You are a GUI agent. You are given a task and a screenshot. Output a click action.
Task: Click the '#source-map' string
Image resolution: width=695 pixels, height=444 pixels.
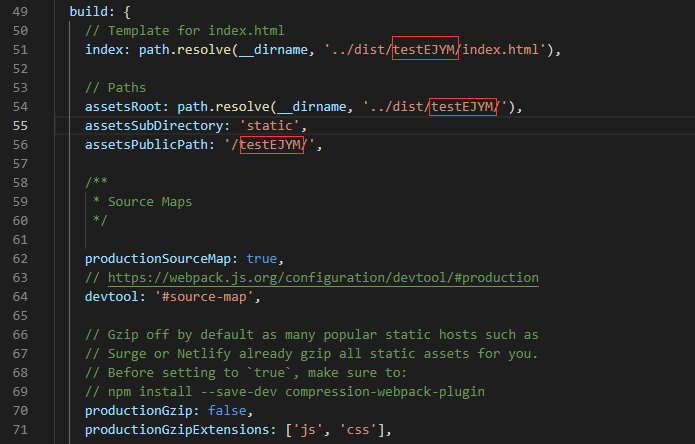pos(204,297)
